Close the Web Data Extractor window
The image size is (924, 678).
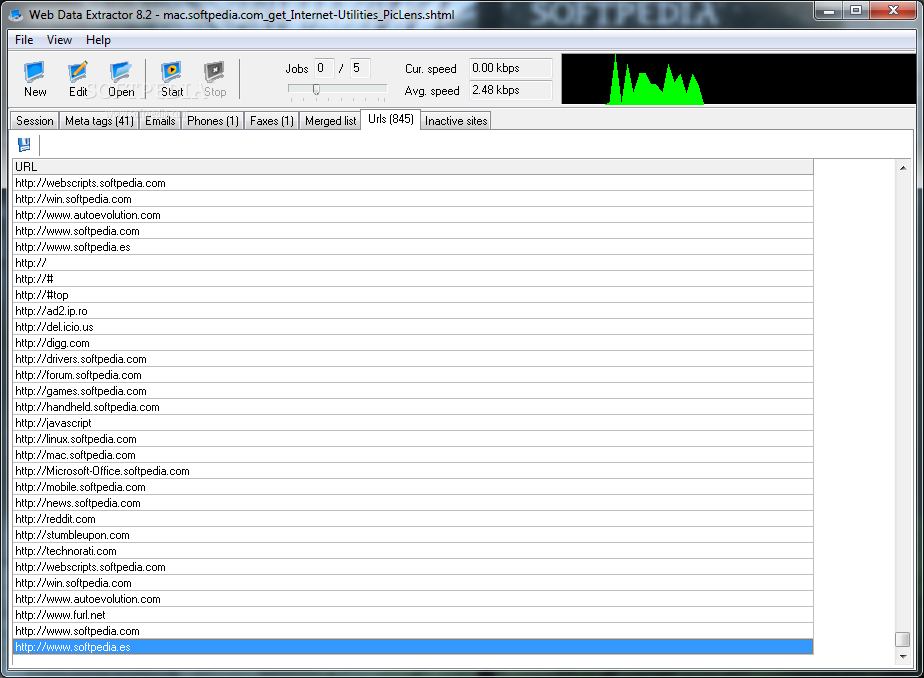coord(893,11)
